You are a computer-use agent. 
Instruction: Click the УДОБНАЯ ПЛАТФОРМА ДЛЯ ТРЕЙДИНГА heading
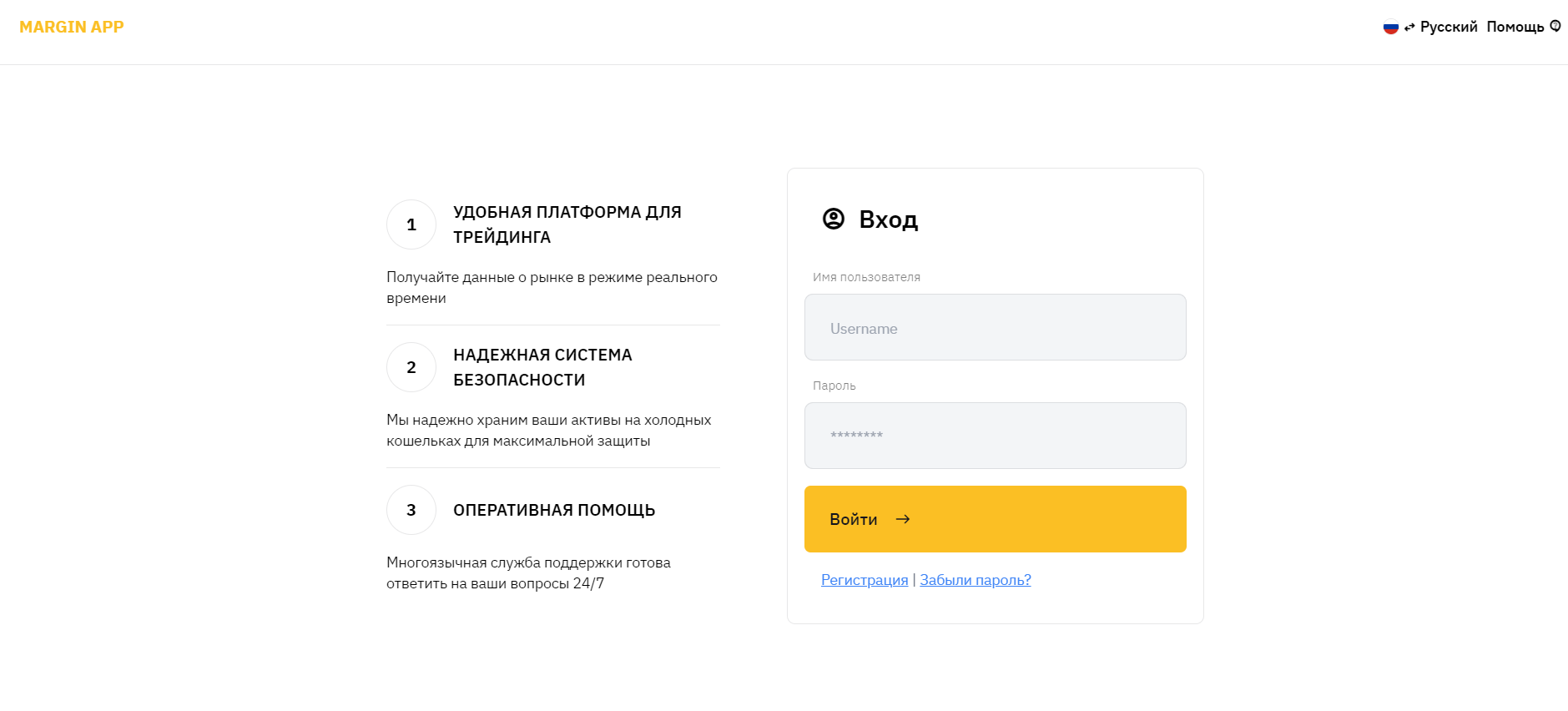point(567,224)
